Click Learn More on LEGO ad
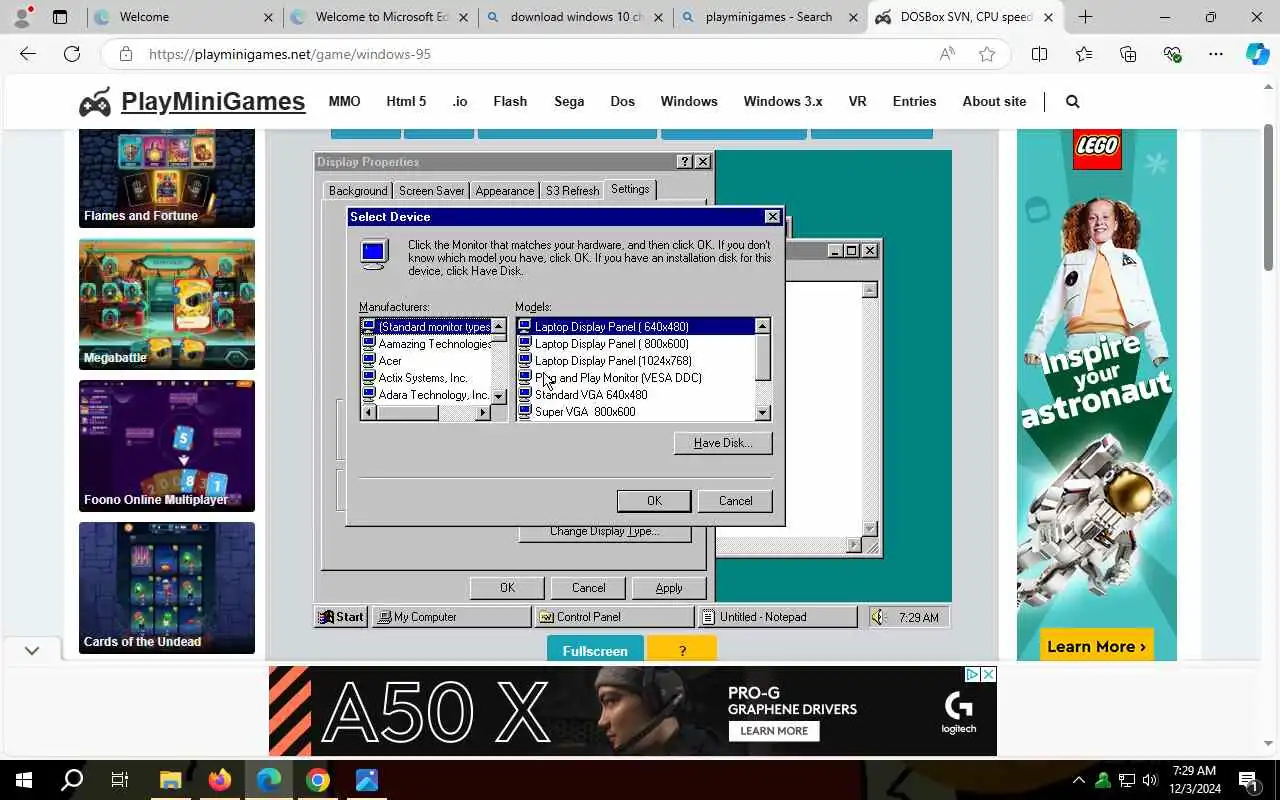 click(x=1096, y=646)
